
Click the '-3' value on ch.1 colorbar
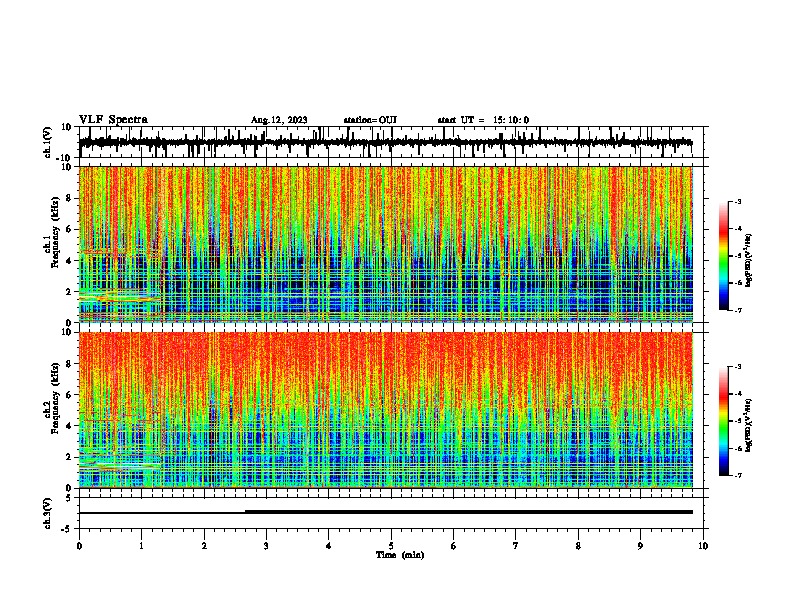pyautogui.click(x=737, y=201)
